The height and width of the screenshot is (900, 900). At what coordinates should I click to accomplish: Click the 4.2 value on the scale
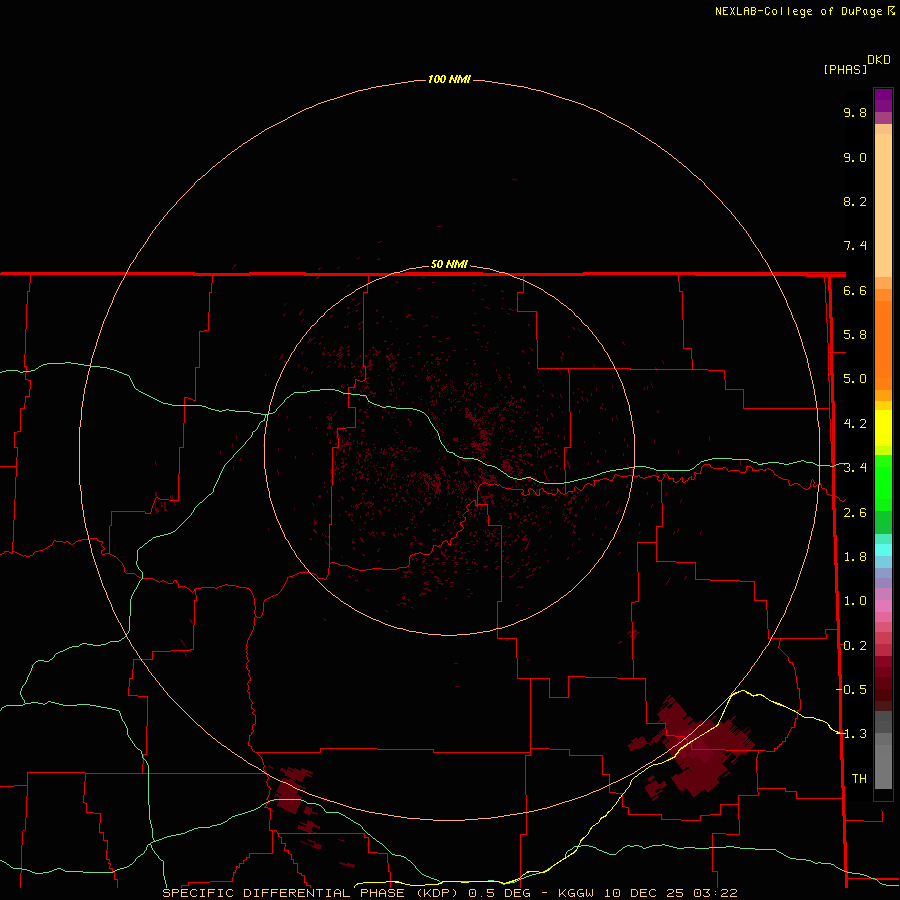point(855,424)
